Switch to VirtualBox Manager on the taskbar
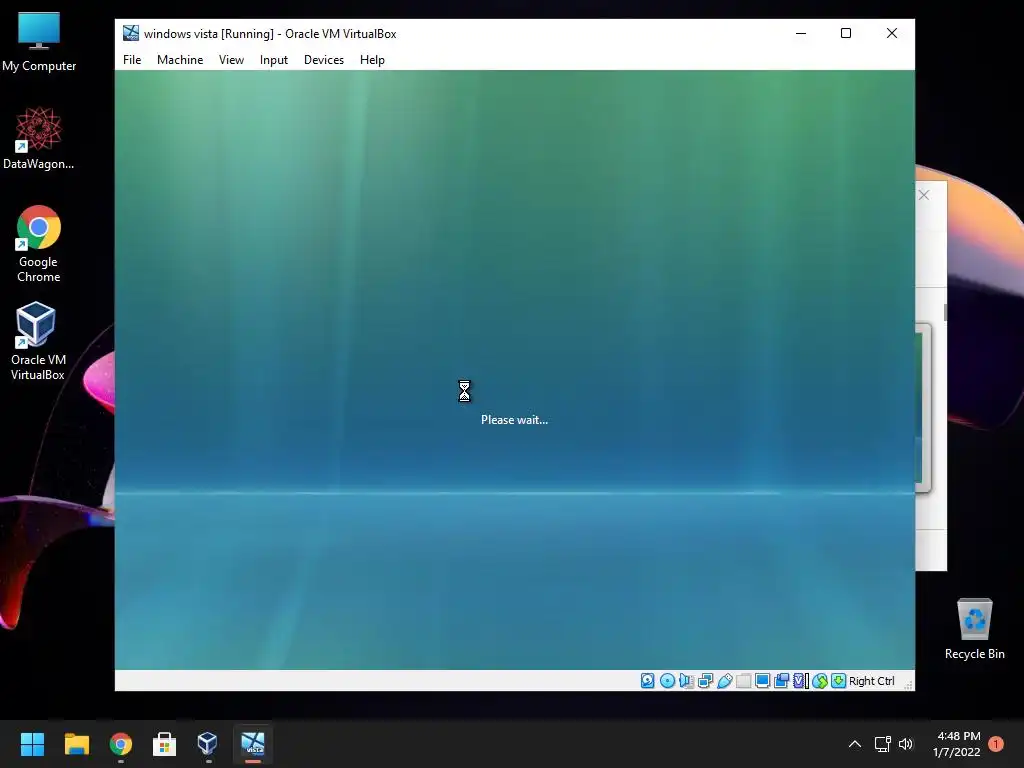The height and width of the screenshot is (768, 1024). (x=208, y=744)
